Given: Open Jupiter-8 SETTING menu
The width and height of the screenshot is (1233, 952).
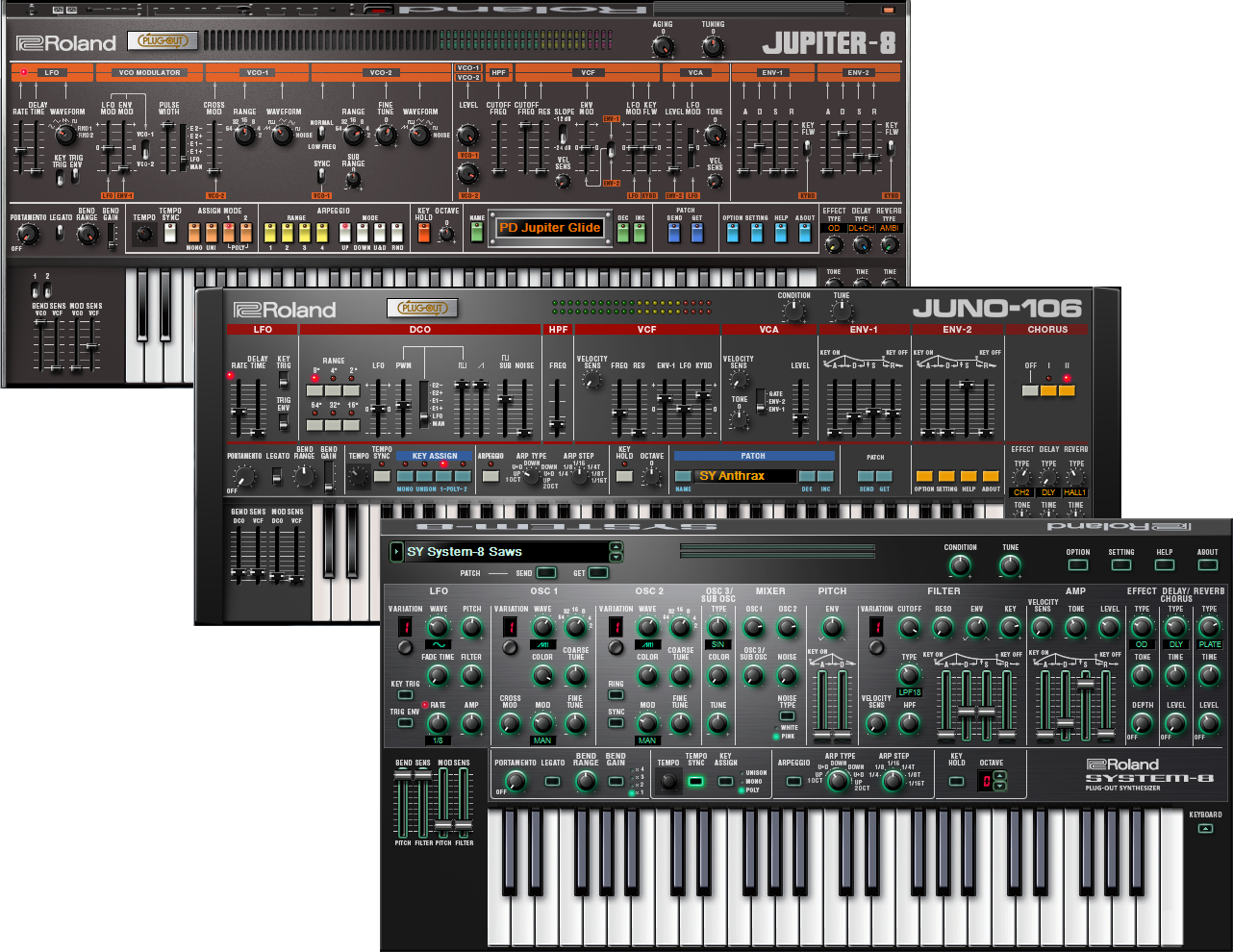Looking at the screenshot, I should pyautogui.click(x=757, y=233).
